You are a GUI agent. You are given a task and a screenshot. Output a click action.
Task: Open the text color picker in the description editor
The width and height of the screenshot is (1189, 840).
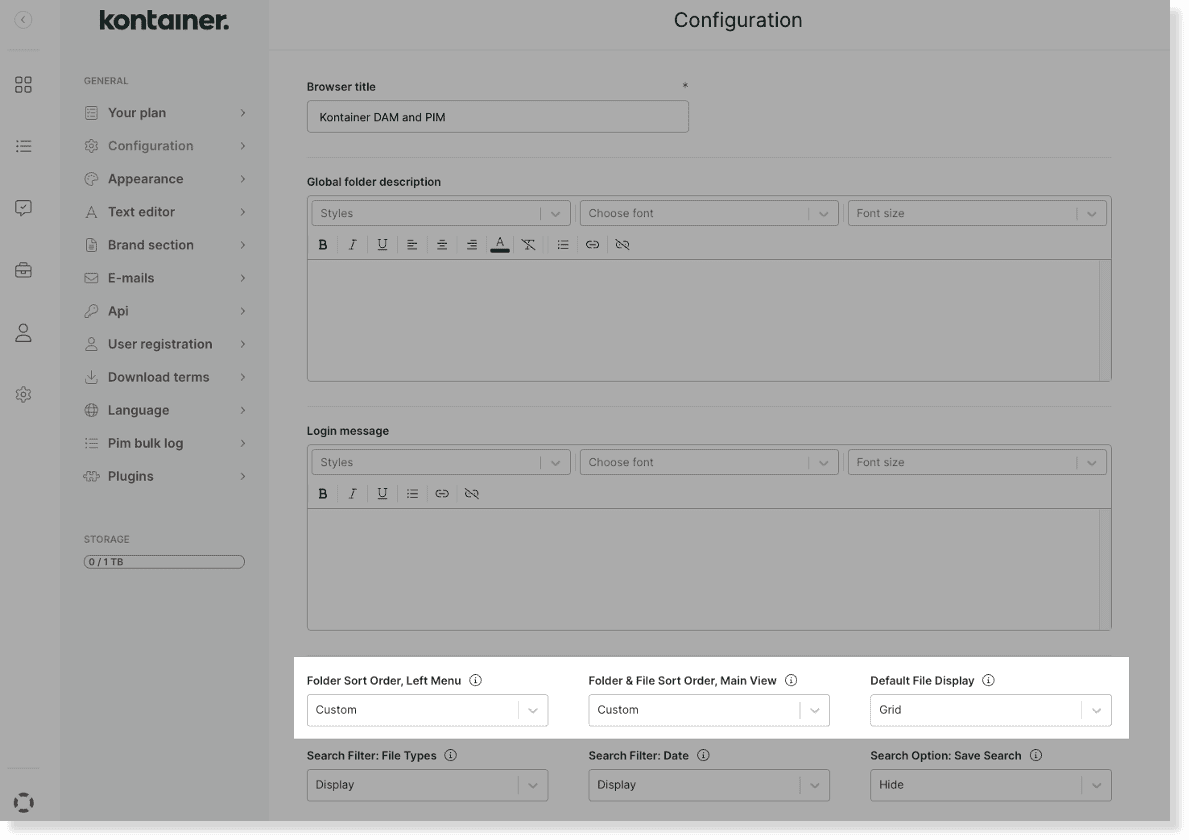pyautogui.click(x=500, y=244)
